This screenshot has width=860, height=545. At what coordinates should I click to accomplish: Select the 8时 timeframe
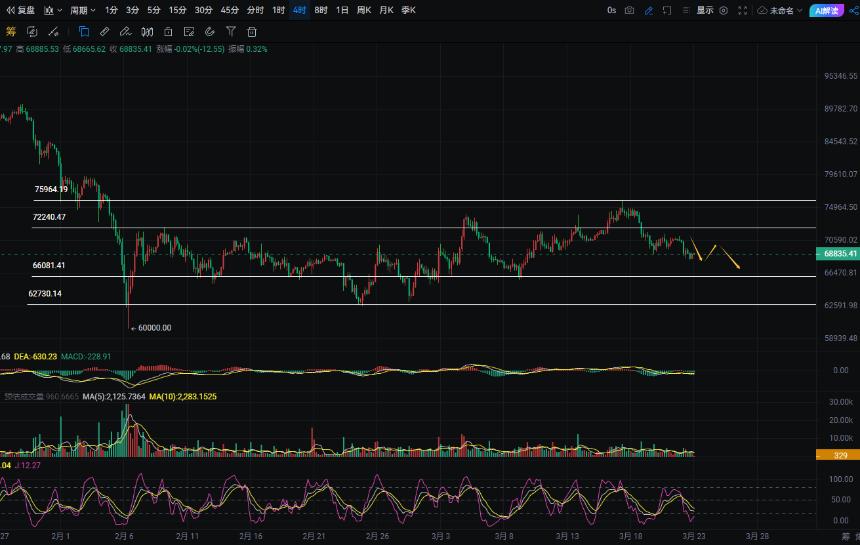tap(321, 10)
